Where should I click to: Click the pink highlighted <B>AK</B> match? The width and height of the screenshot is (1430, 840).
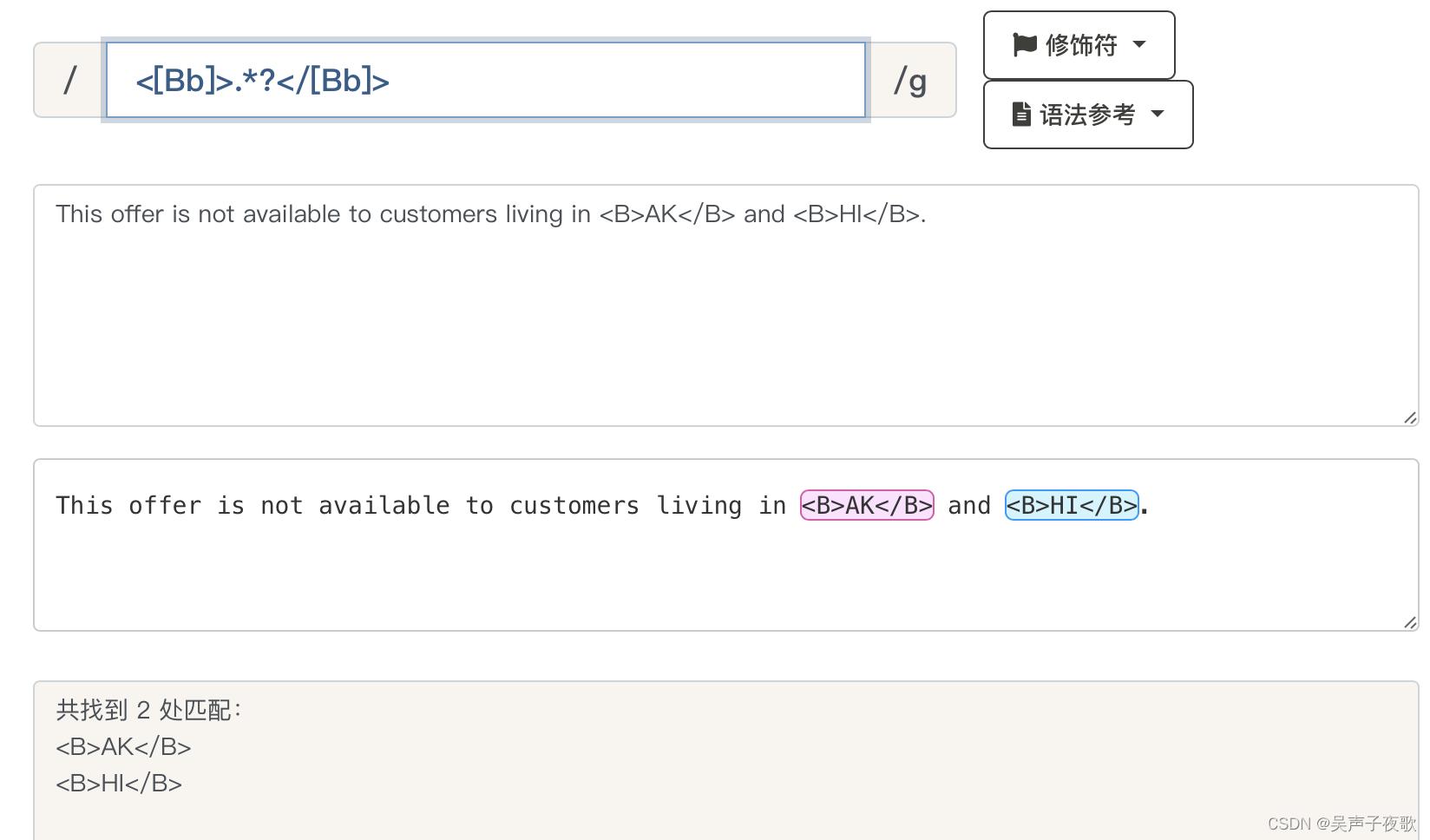click(x=867, y=505)
